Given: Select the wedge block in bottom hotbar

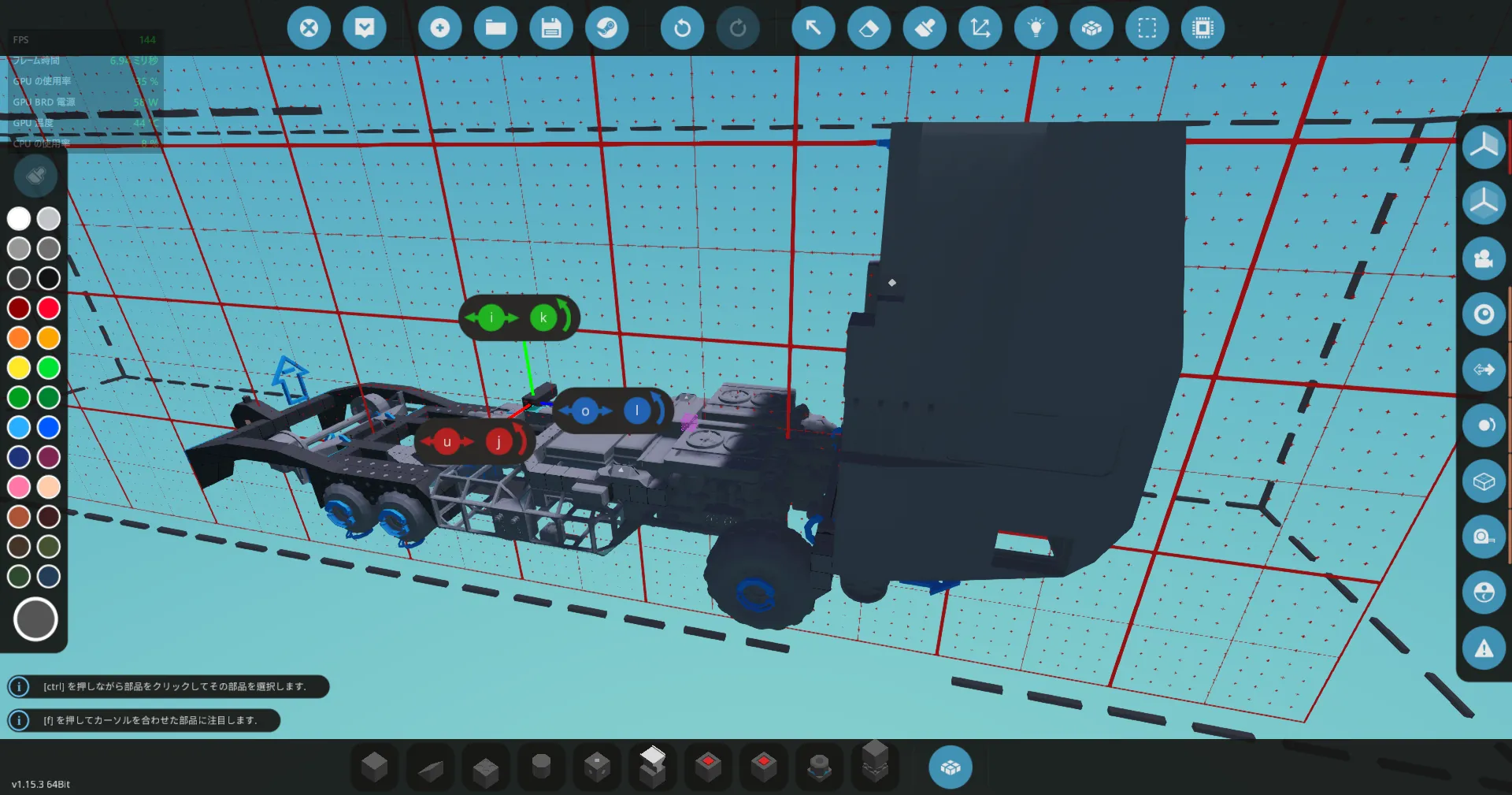Looking at the screenshot, I should pyautogui.click(x=430, y=768).
